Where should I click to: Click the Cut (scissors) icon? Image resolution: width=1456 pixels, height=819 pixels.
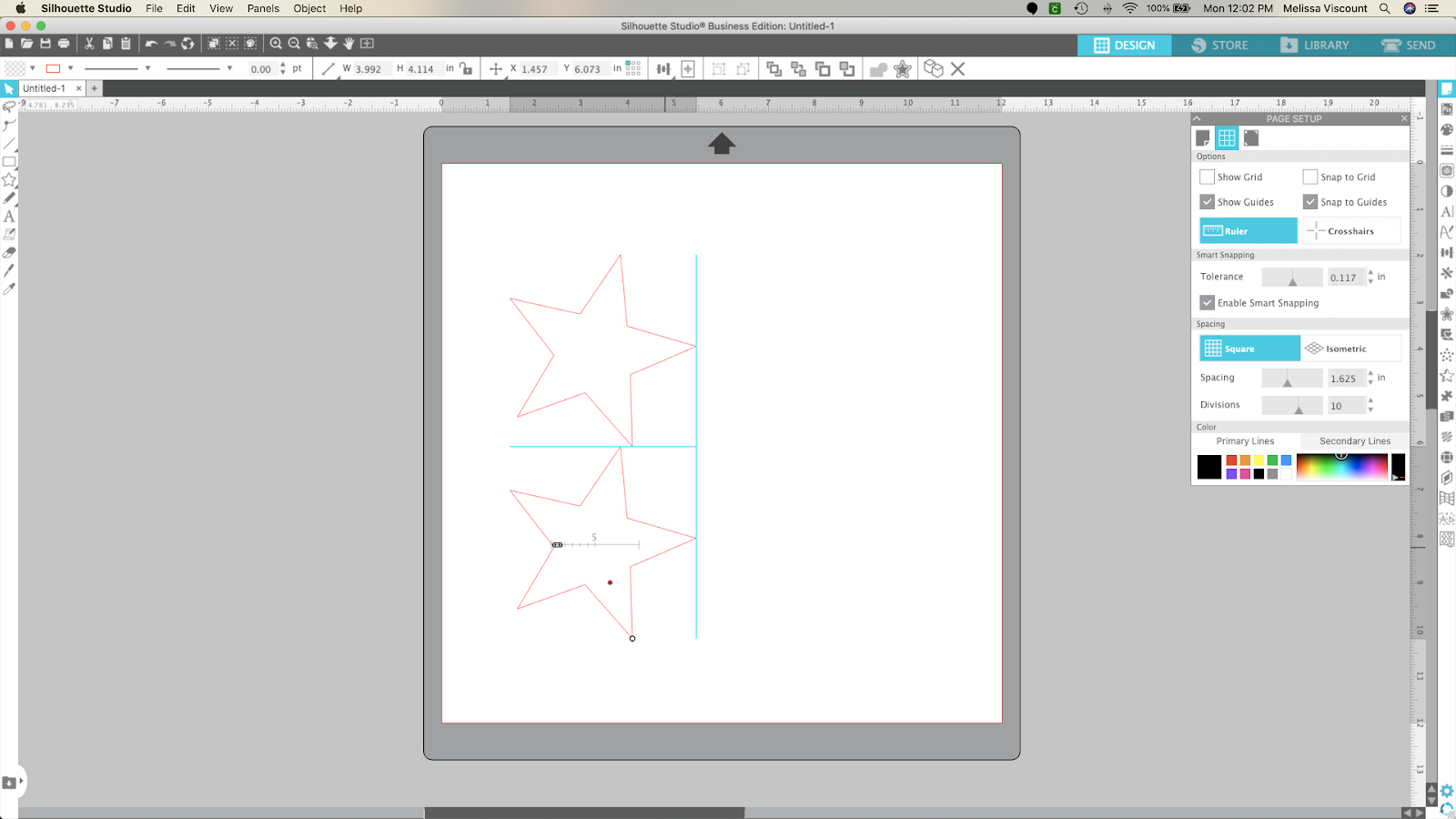tap(88, 43)
